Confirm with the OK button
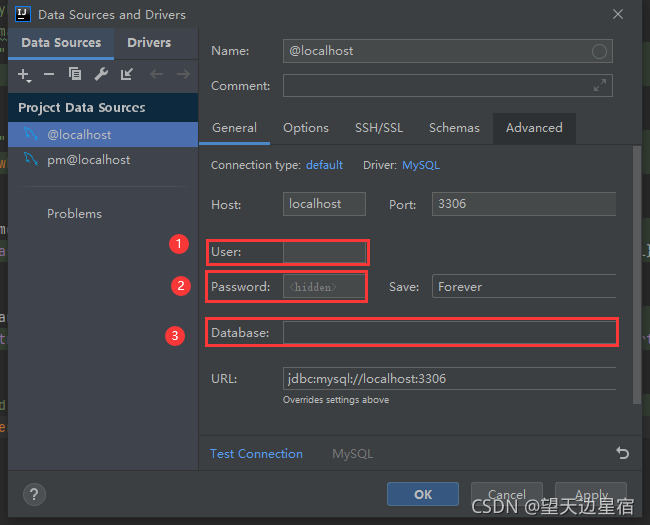 click(423, 494)
